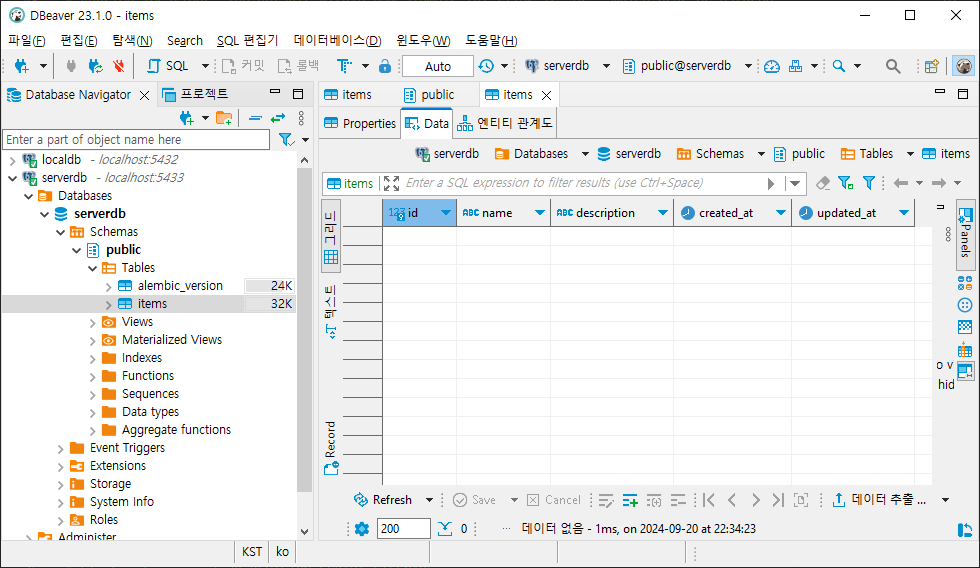Click the 데이터 추출 export button
The height and width of the screenshot is (568, 980).
click(x=881, y=500)
